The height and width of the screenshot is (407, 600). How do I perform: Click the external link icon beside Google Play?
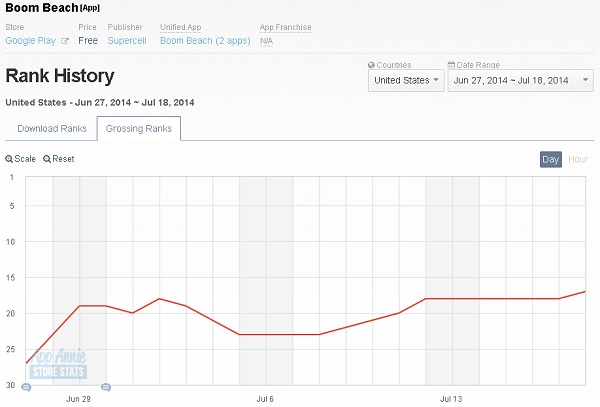(x=65, y=41)
